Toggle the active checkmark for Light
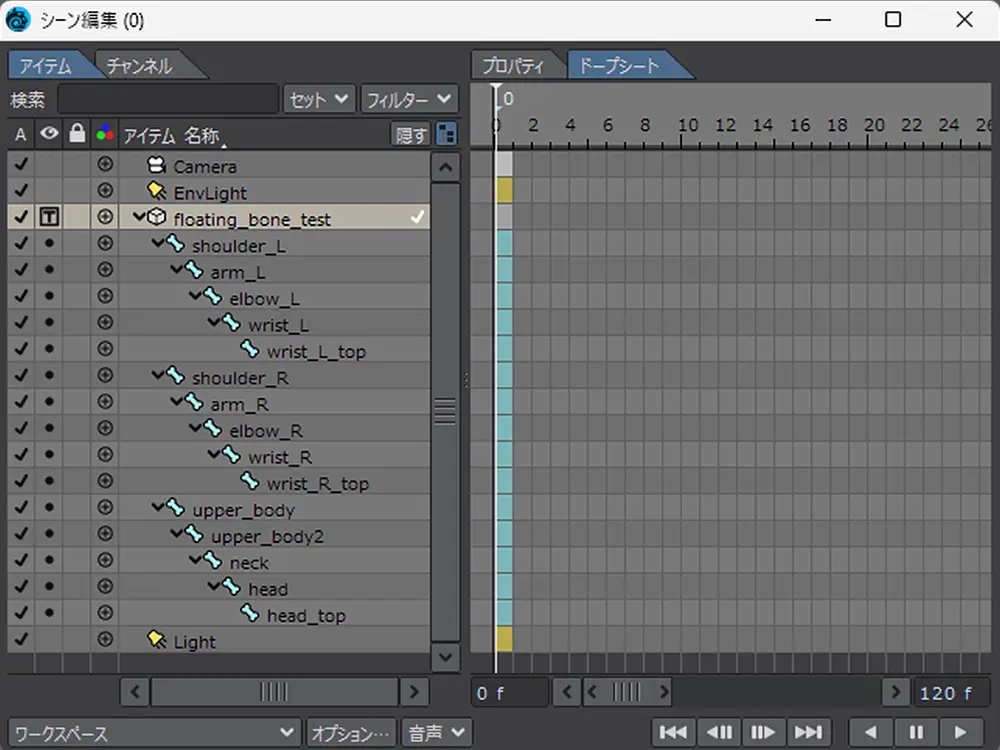This screenshot has height=750, width=1000. point(20,641)
